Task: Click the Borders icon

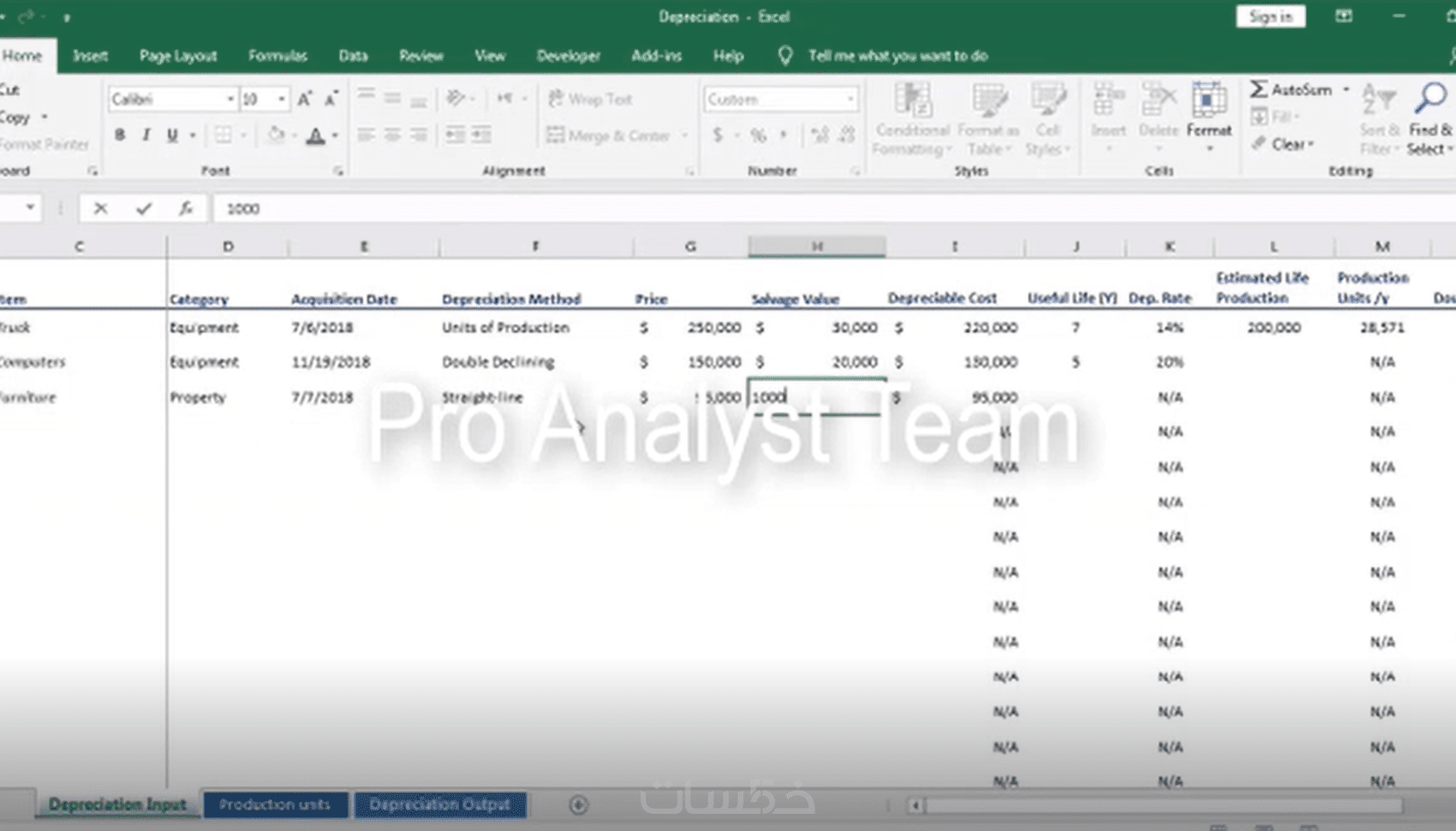Action: (x=223, y=135)
